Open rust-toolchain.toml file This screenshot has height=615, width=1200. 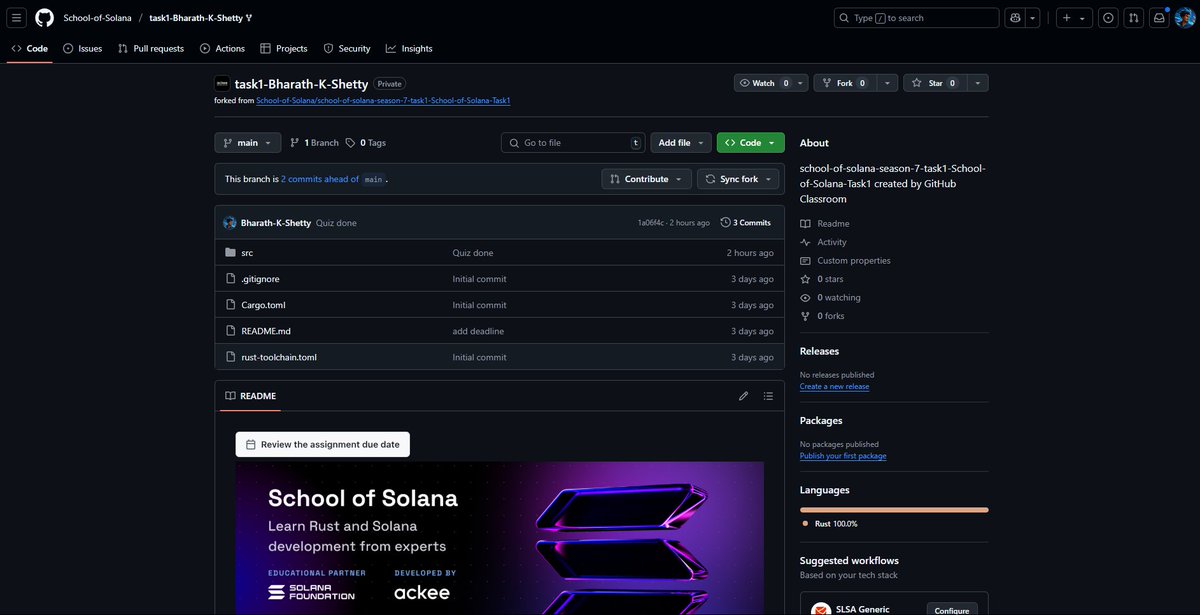coord(279,357)
